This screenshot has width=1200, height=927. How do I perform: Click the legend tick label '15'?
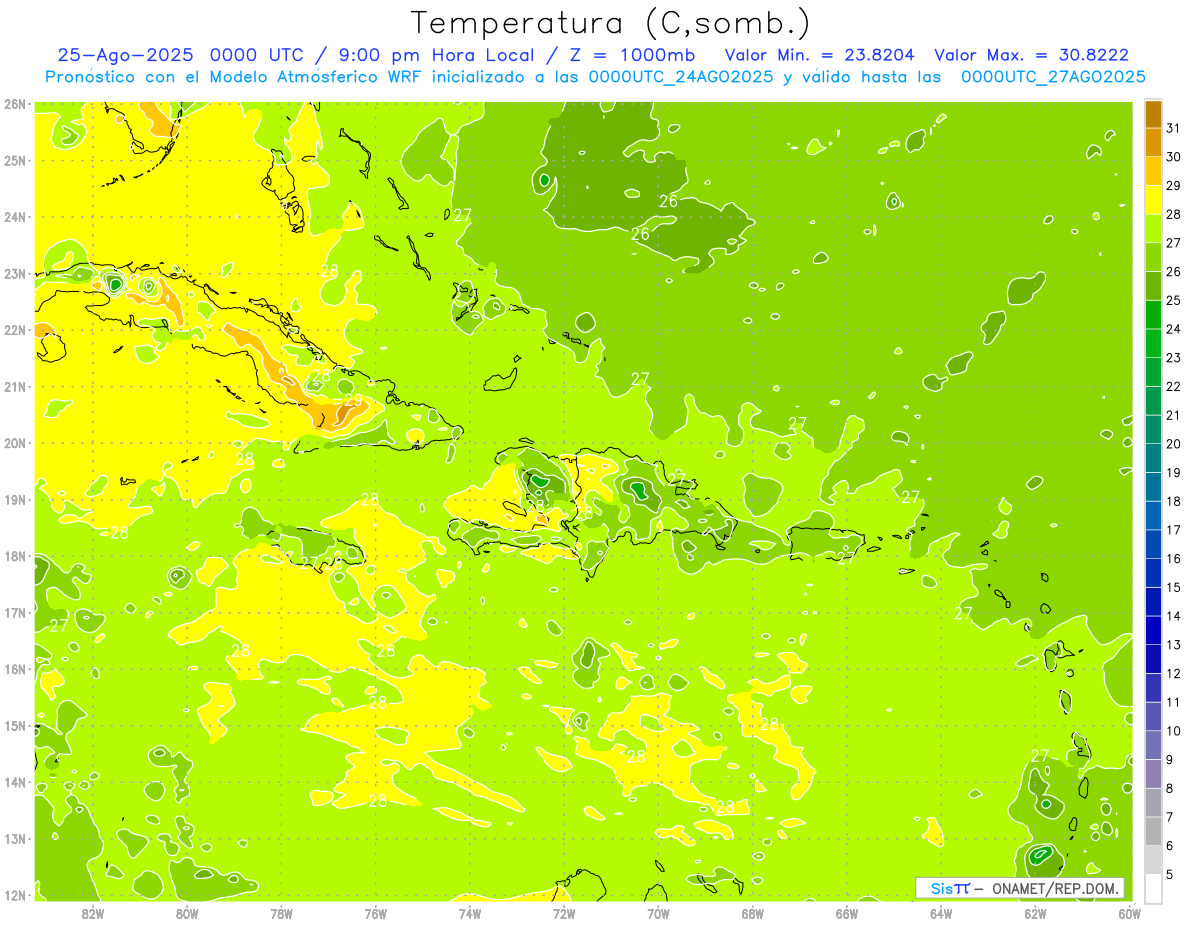pos(1173,587)
